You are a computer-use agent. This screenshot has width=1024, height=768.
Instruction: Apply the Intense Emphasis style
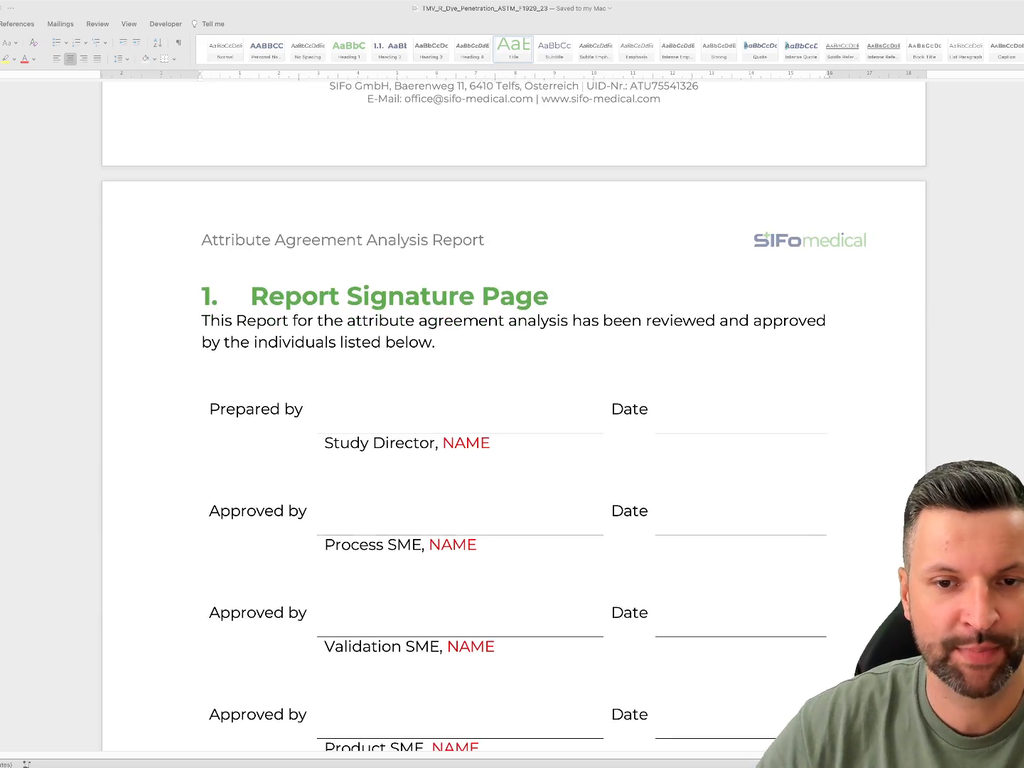(678, 50)
